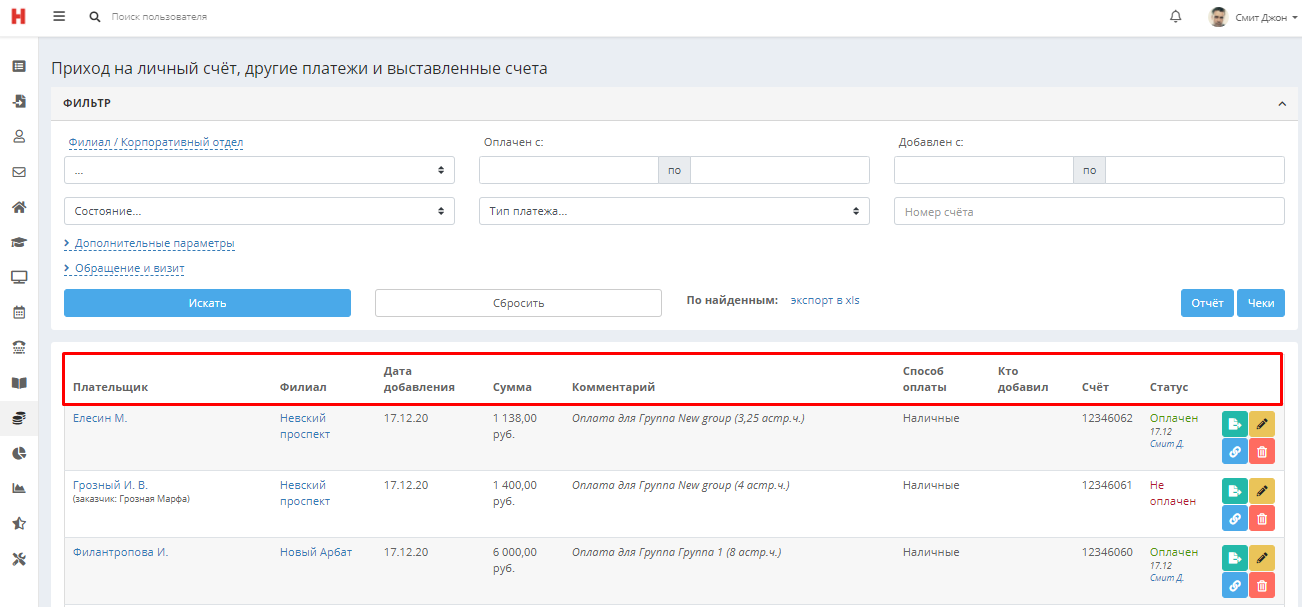1302x607 pixels.
Task: Open sidebar tools (settings) icon
Action: (18, 559)
